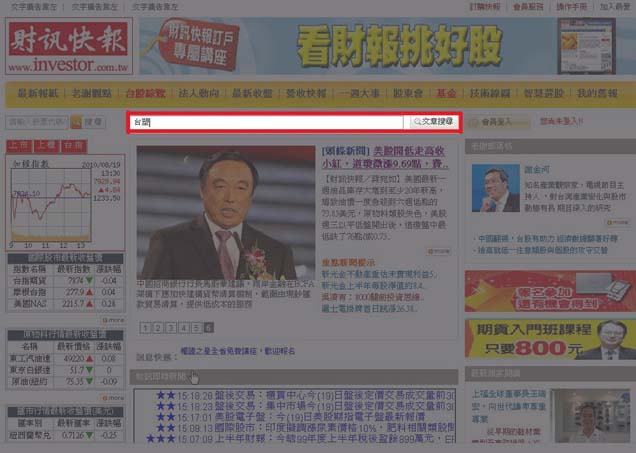Open the 老謝觀點 nav item

[x=92, y=93]
